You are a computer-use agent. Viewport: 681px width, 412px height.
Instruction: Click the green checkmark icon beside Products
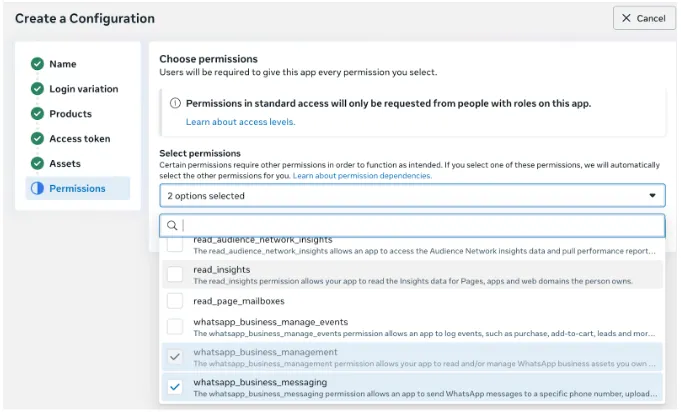point(37,114)
